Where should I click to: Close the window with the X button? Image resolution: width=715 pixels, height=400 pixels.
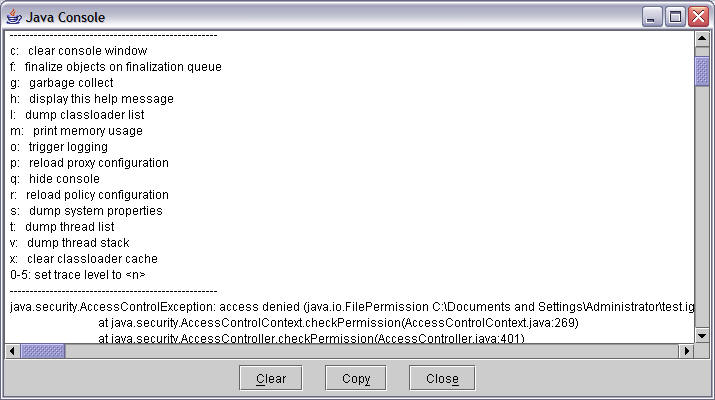697,17
